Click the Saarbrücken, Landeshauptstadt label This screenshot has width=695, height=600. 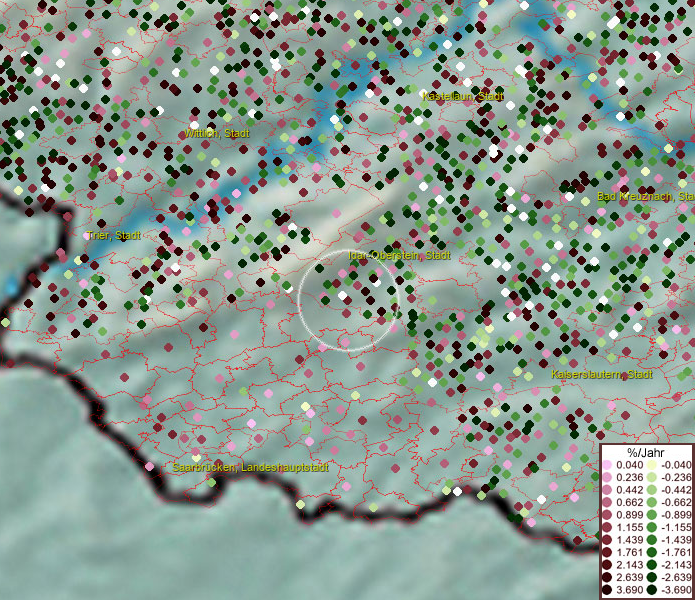pos(250,467)
